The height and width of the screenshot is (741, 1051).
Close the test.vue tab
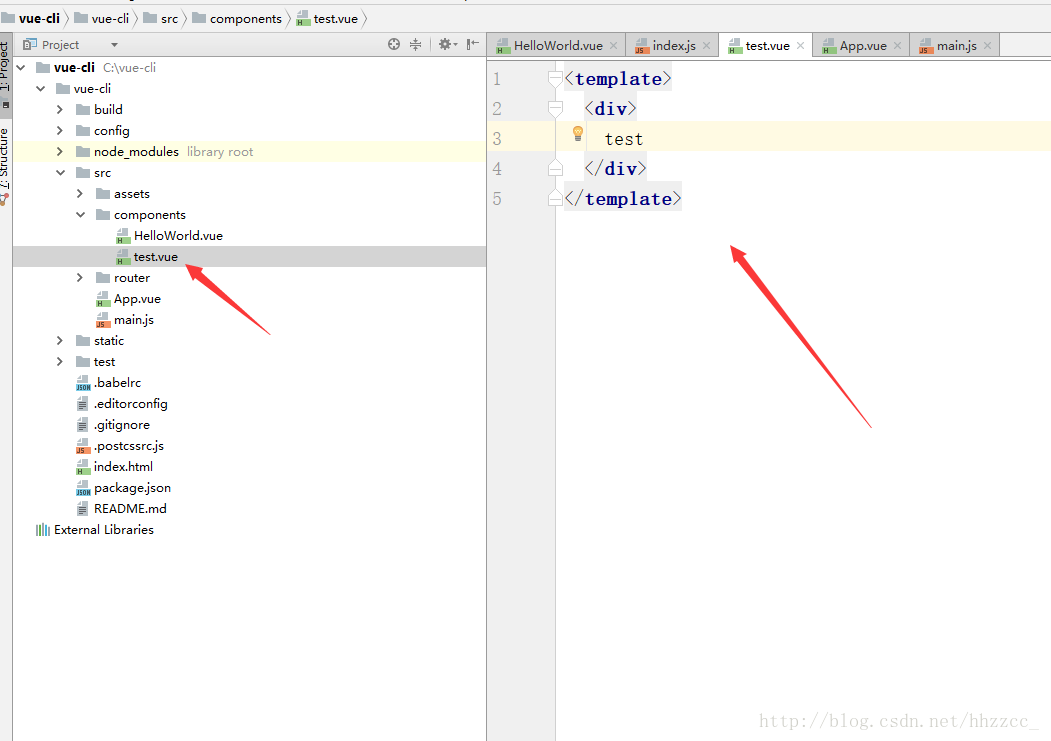[x=800, y=46]
